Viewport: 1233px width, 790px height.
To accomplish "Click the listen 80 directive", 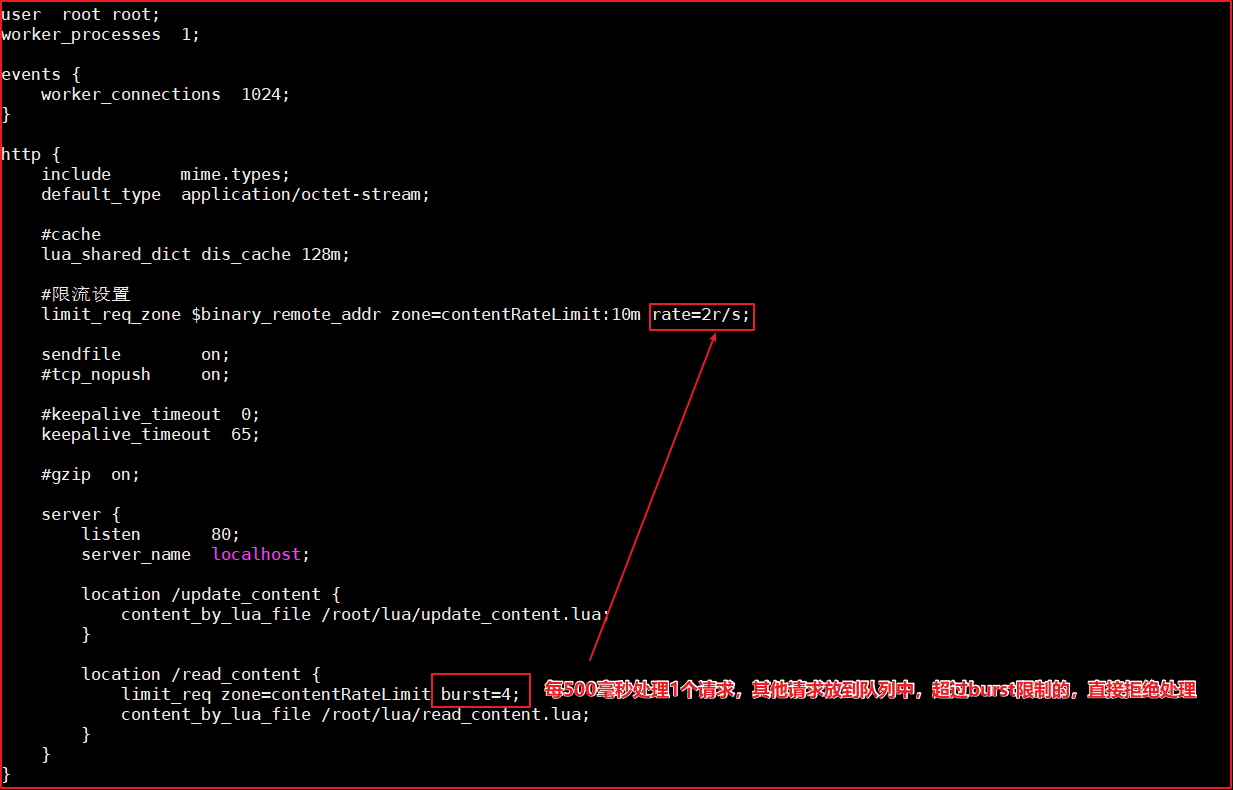I will tap(160, 534).
